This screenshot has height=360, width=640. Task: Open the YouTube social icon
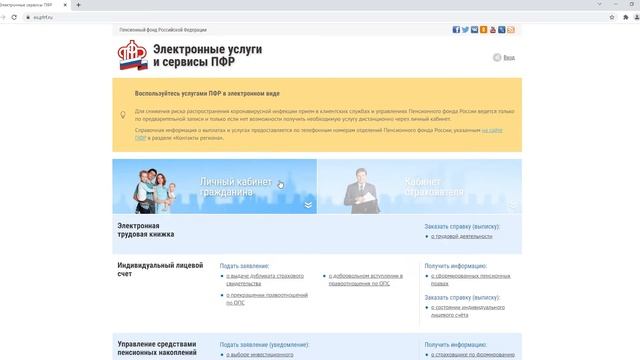point(493,29)
